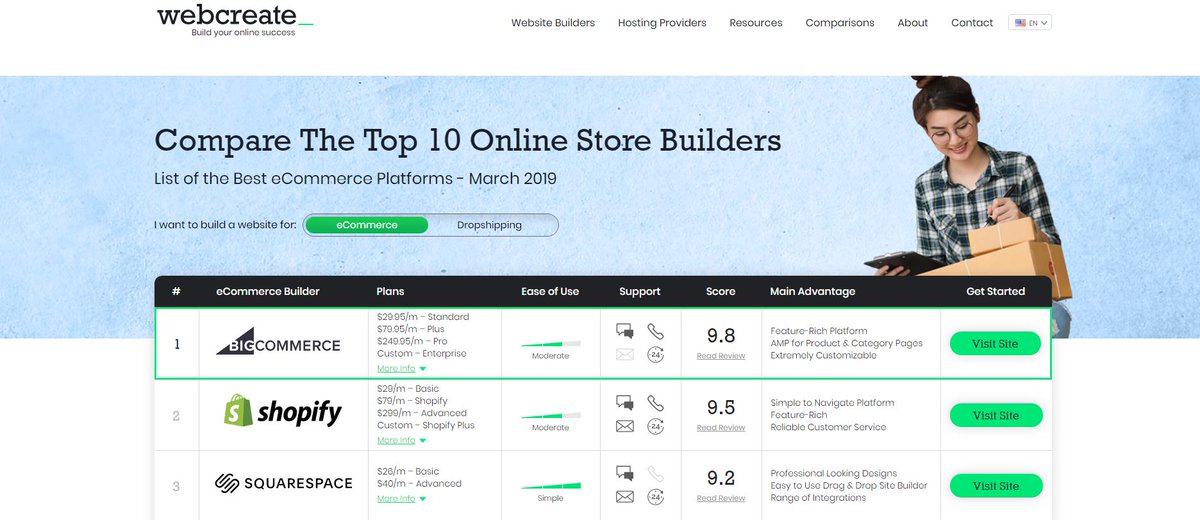
Task: Click "Custom – Shopify Plus" plan text
Action: (426, 426)
